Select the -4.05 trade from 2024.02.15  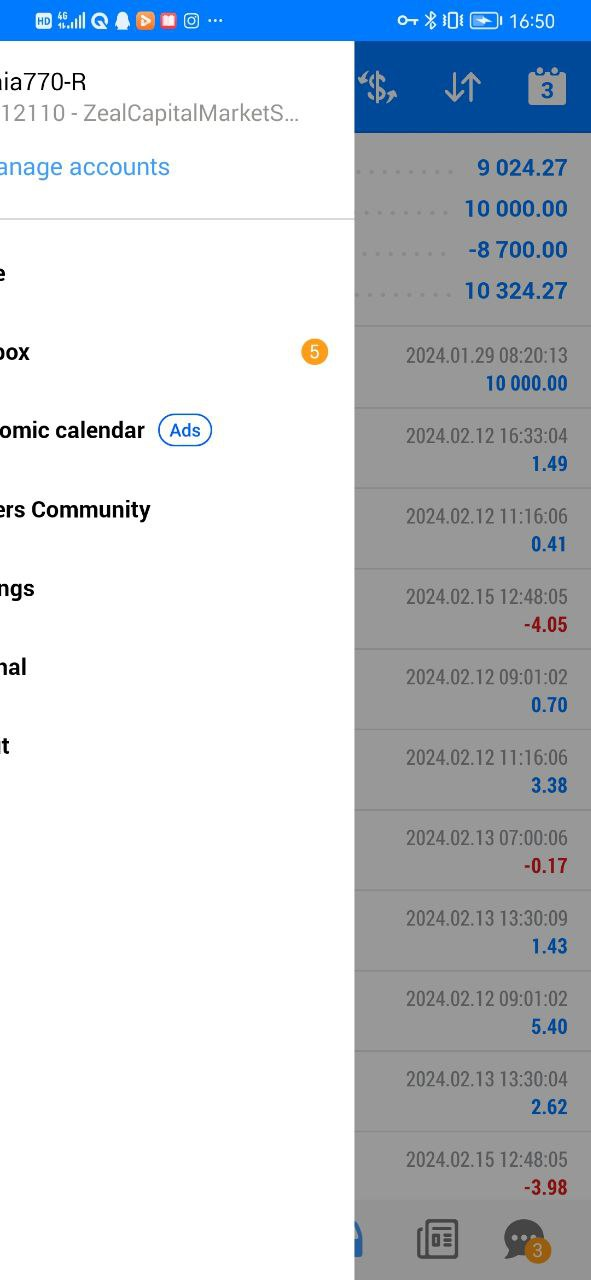473,610
